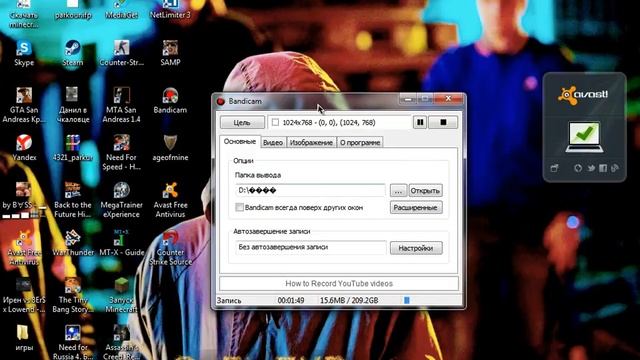This screenshot has height=360, width=640.
Task: Open the 4321_parkur archive icon
Action: pyautogui.click(x=73, y=143)
